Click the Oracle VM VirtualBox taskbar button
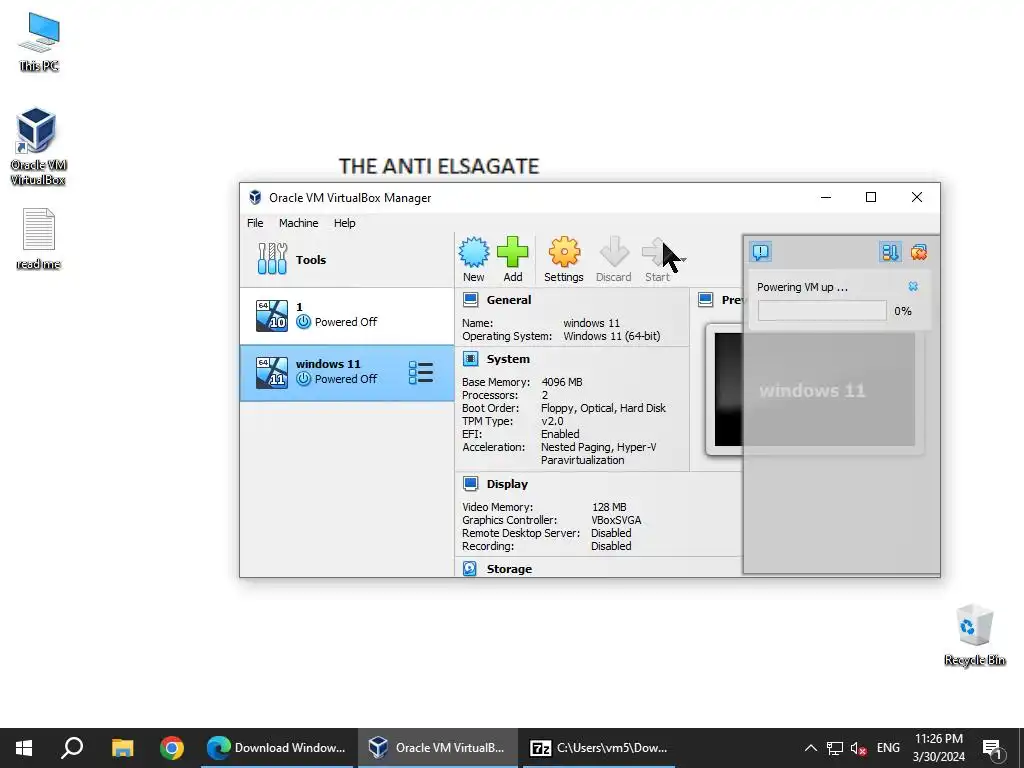This screenshot has height=768, width=1024. [x=438, y=748]
